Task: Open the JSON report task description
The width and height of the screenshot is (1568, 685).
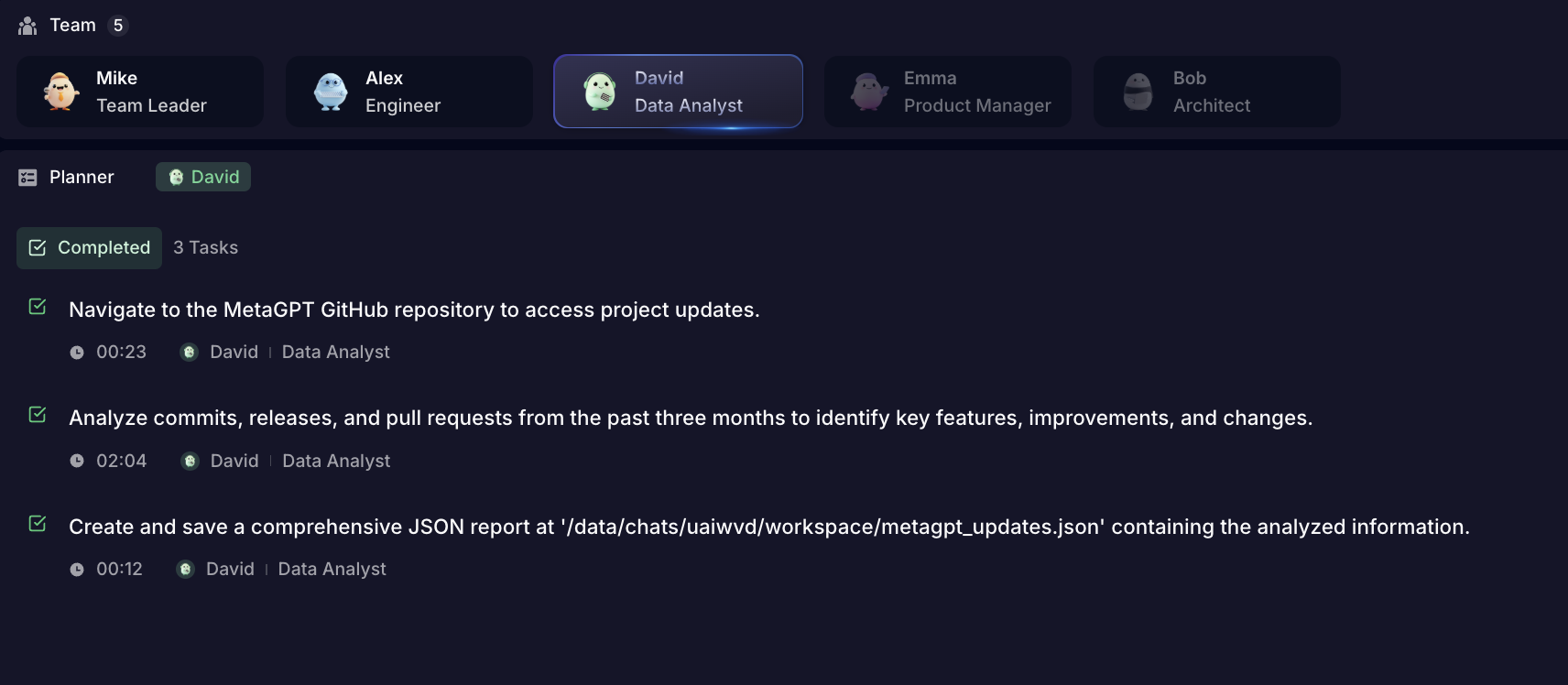Action: [768, 527]
